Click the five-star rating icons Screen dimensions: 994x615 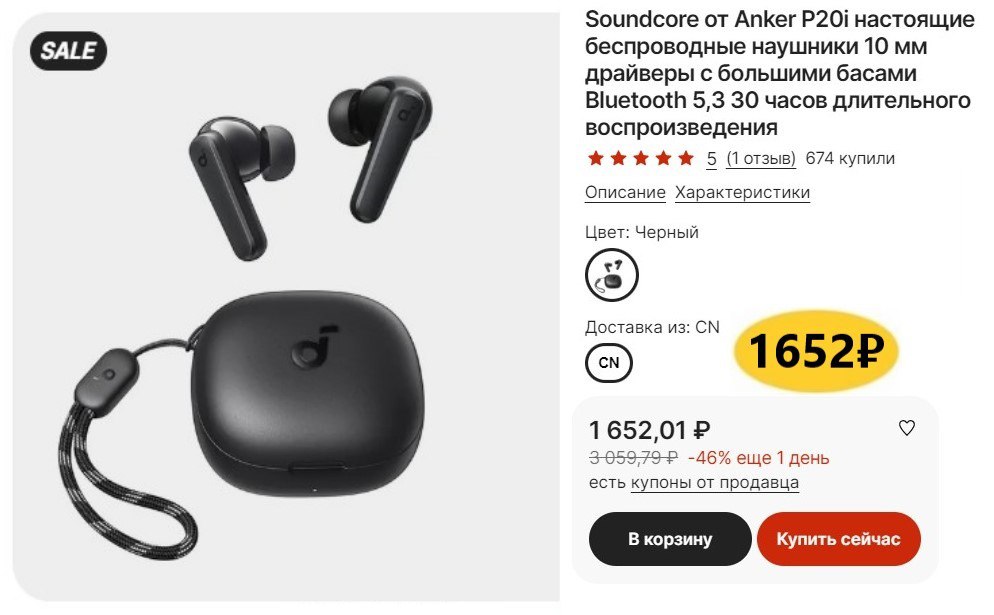[x=640, y=158]
